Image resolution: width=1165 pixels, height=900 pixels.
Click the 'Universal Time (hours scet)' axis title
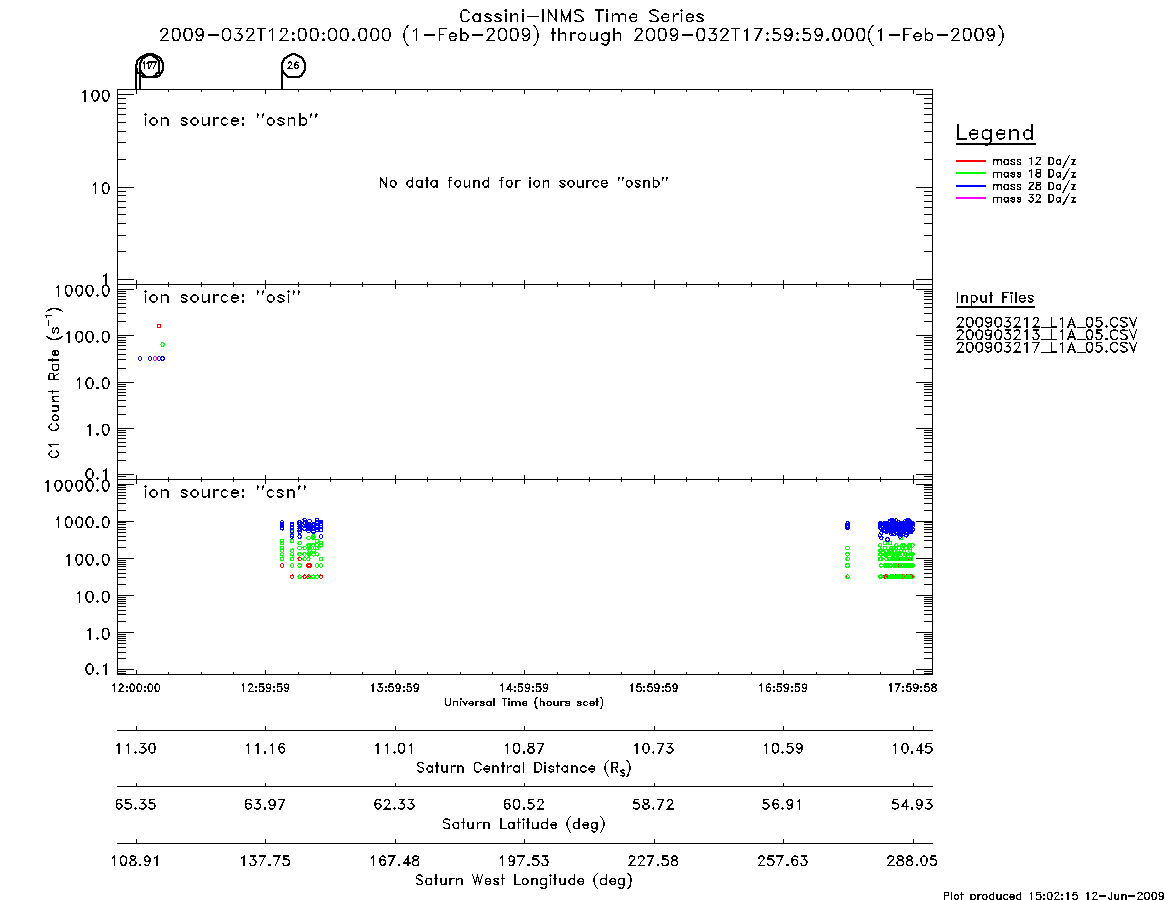tap(524, 702)
